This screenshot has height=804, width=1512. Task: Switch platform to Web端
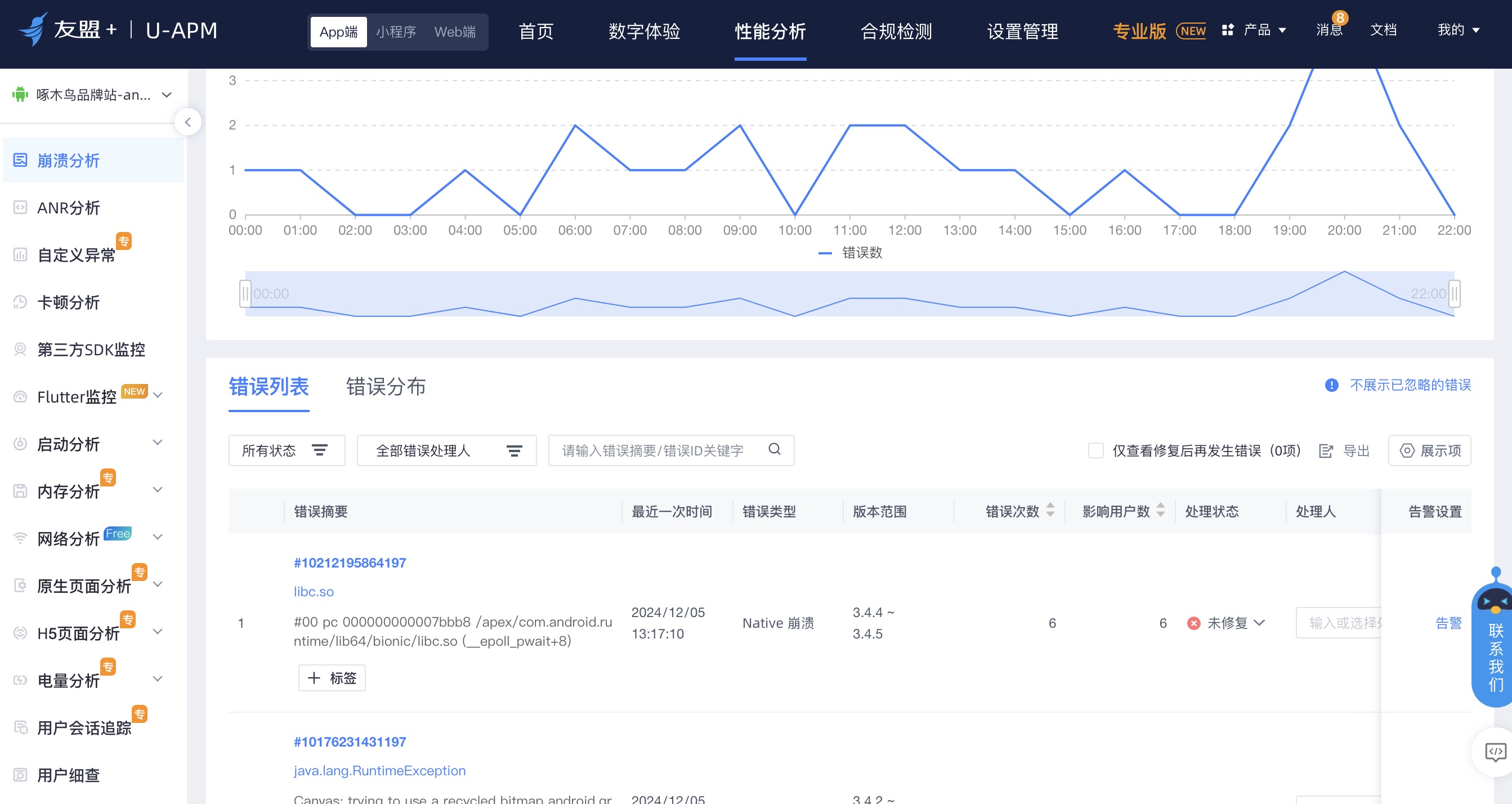pos(455,32)
